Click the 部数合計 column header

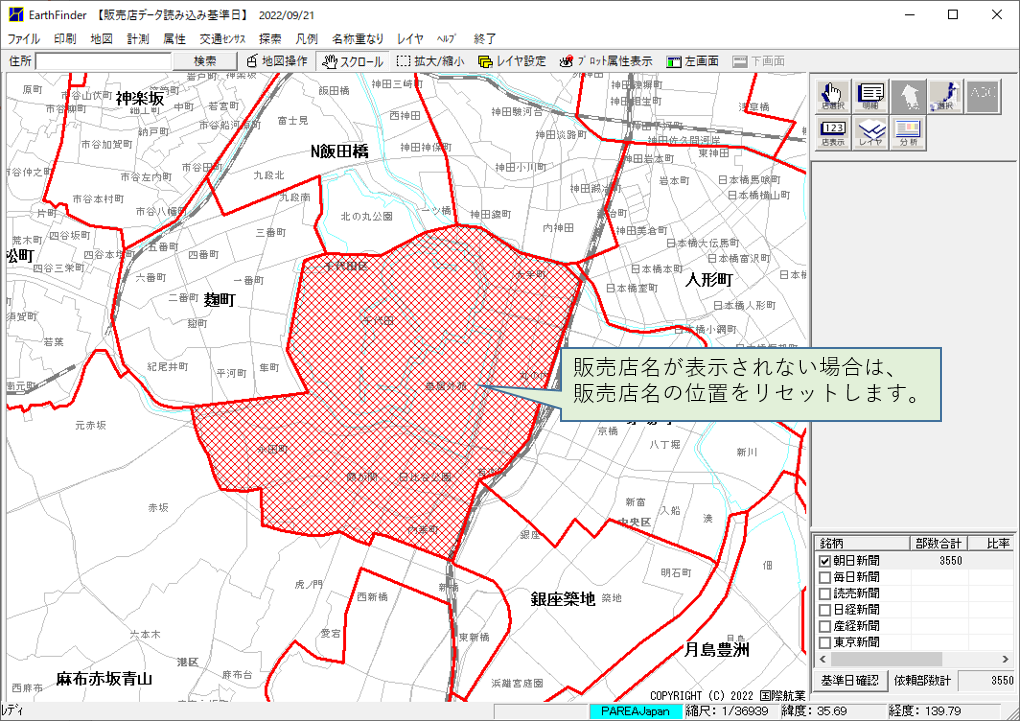(x=937, y=543)
